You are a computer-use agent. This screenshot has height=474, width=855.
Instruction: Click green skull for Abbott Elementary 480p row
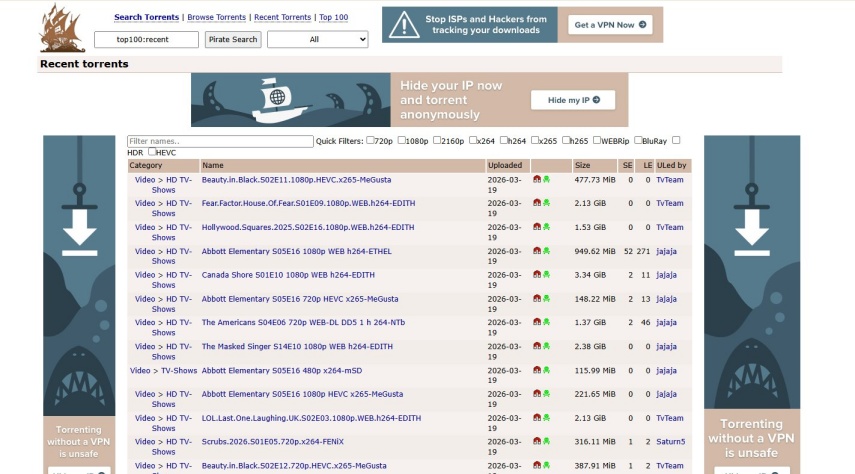pyautogui.click(x=546, y=370)
